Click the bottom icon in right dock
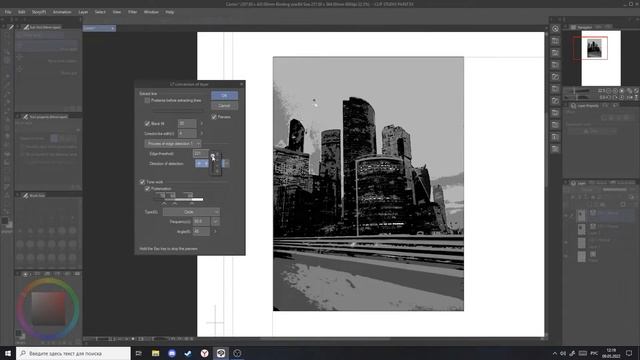 tap(556, 149)
